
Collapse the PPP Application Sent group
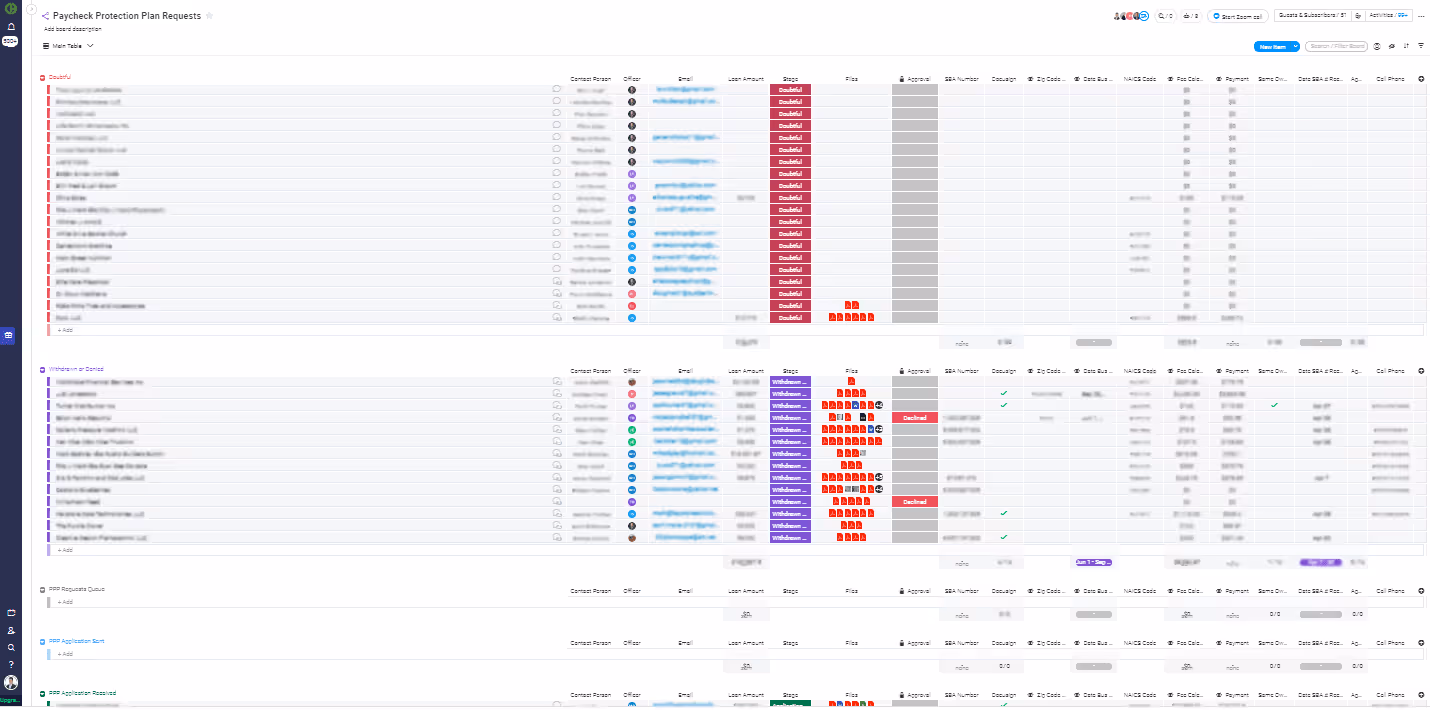(x=43, y=642)
